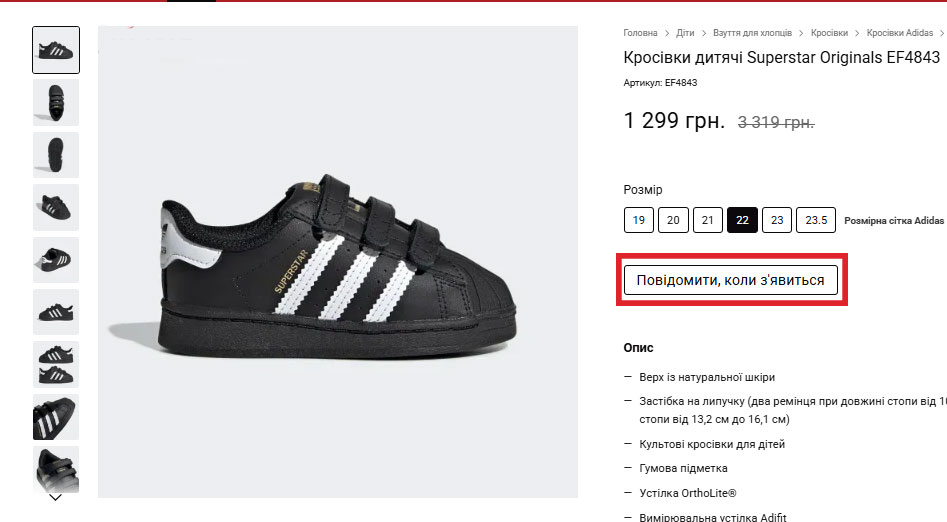This screenshot has height=522, width=947.
Task: Go to 'Кросівки Adidas' breadcrumb
Action: click(899, 33)
